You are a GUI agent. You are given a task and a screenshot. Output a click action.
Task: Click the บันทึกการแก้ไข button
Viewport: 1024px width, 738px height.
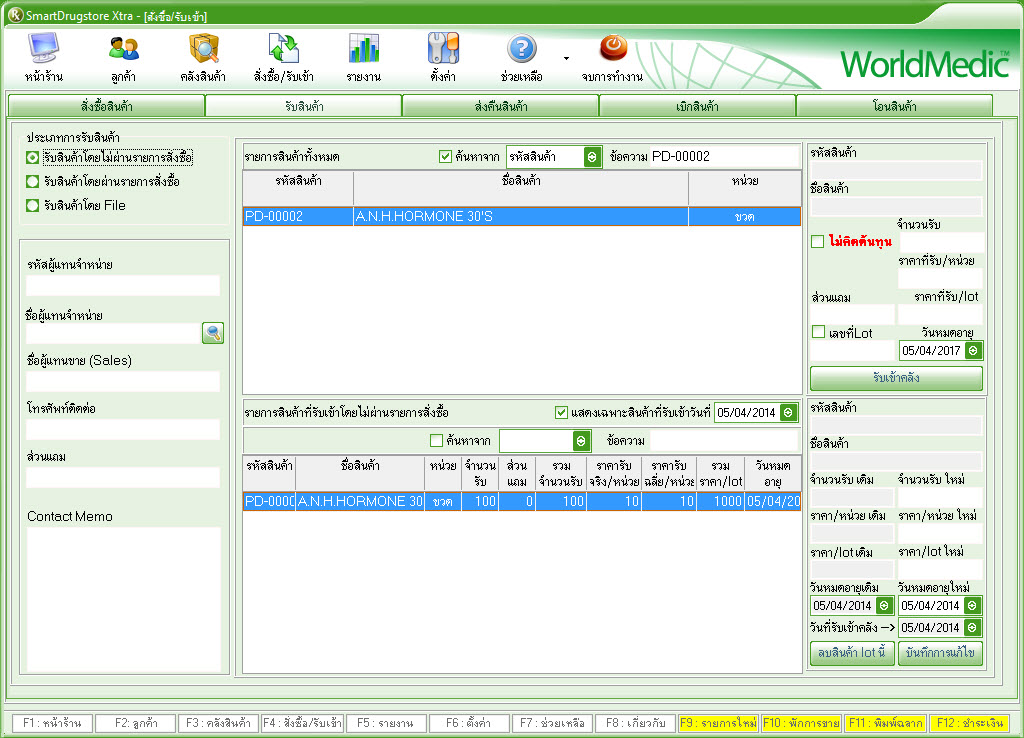(940, 654)
